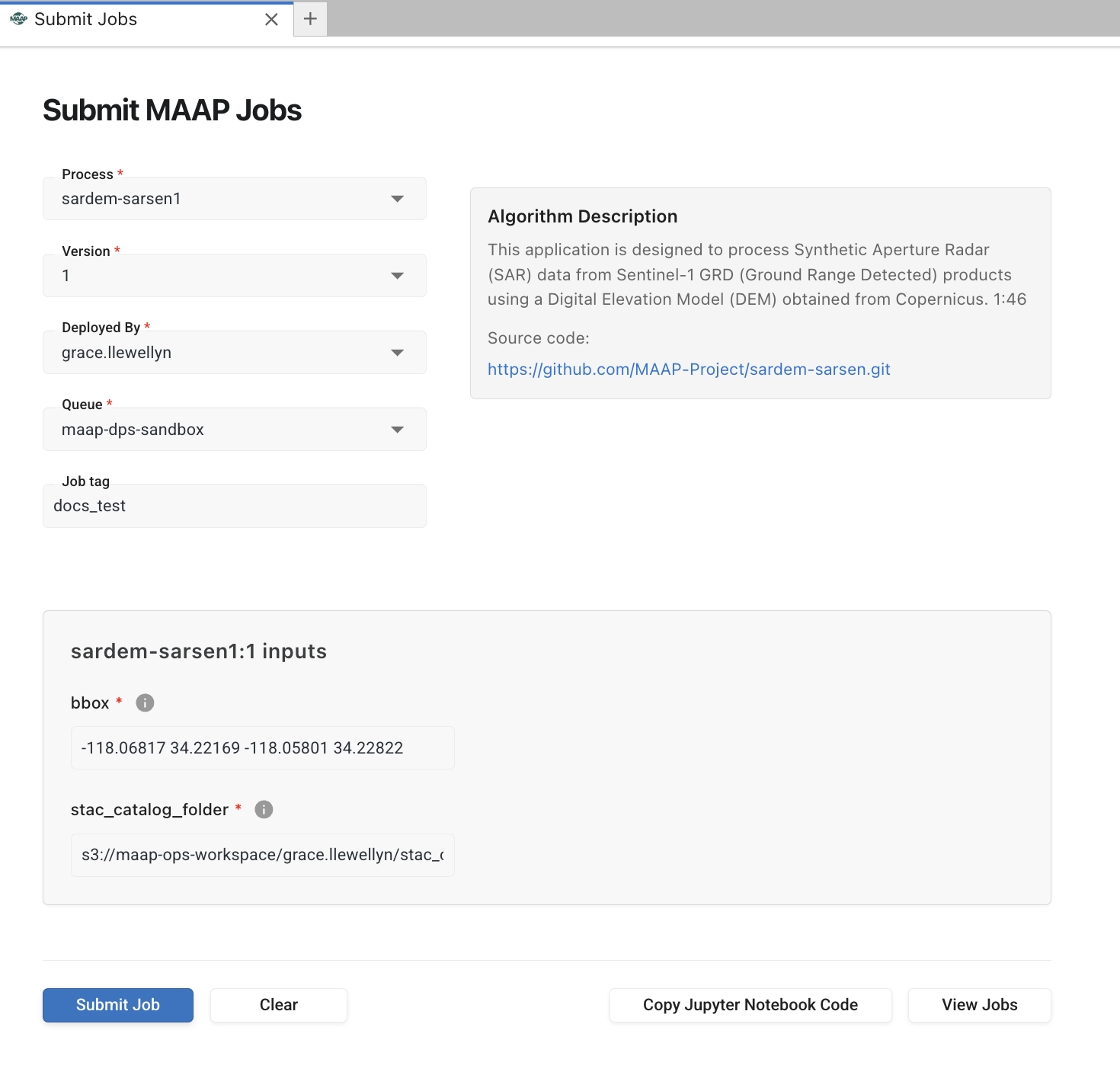
Task: Click the bbox coordinates input field
Action: pyautogui.click(x=263, y=747)
